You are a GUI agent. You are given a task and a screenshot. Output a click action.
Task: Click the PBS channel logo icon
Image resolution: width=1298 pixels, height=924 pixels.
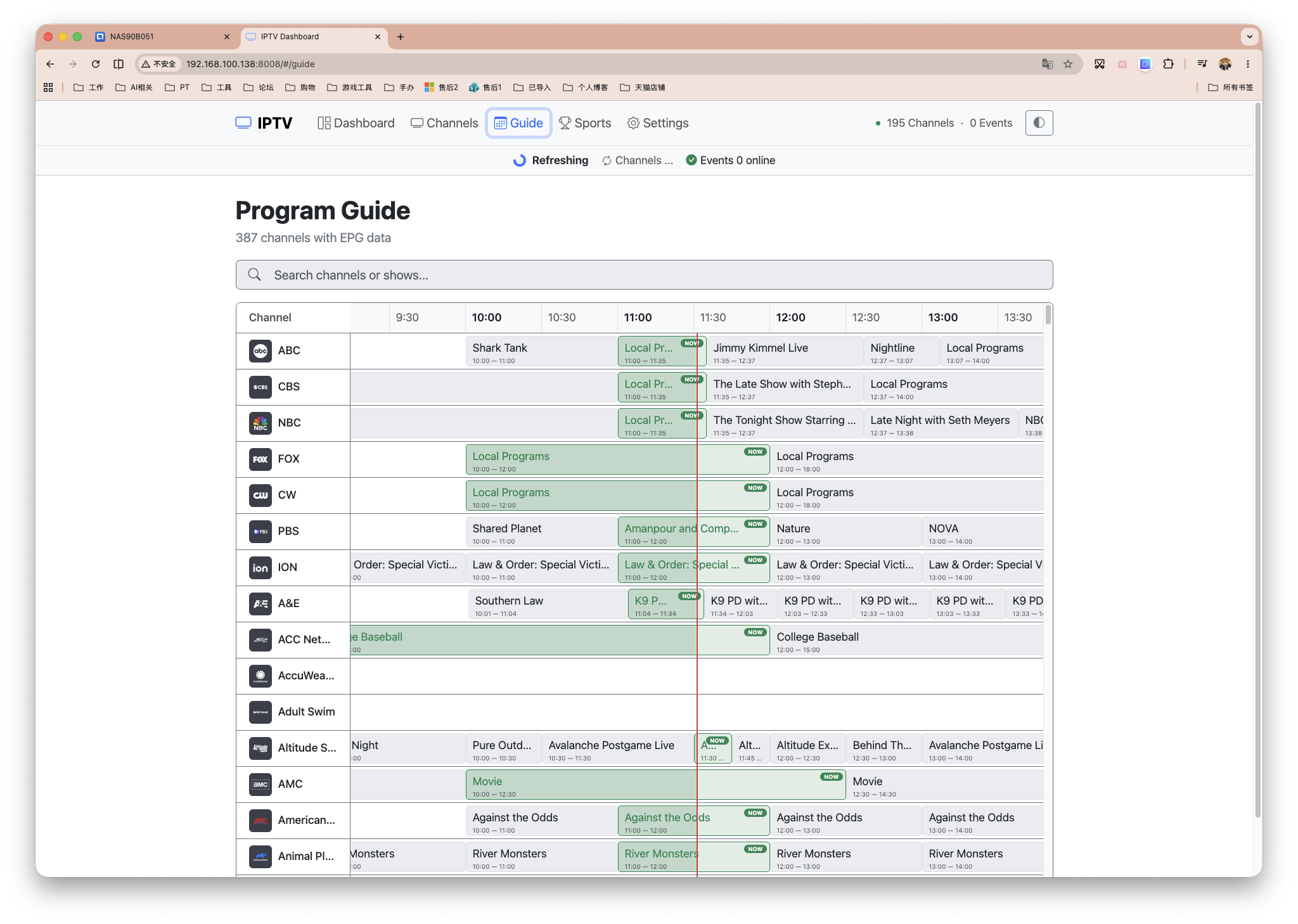(x=260, y=532)
